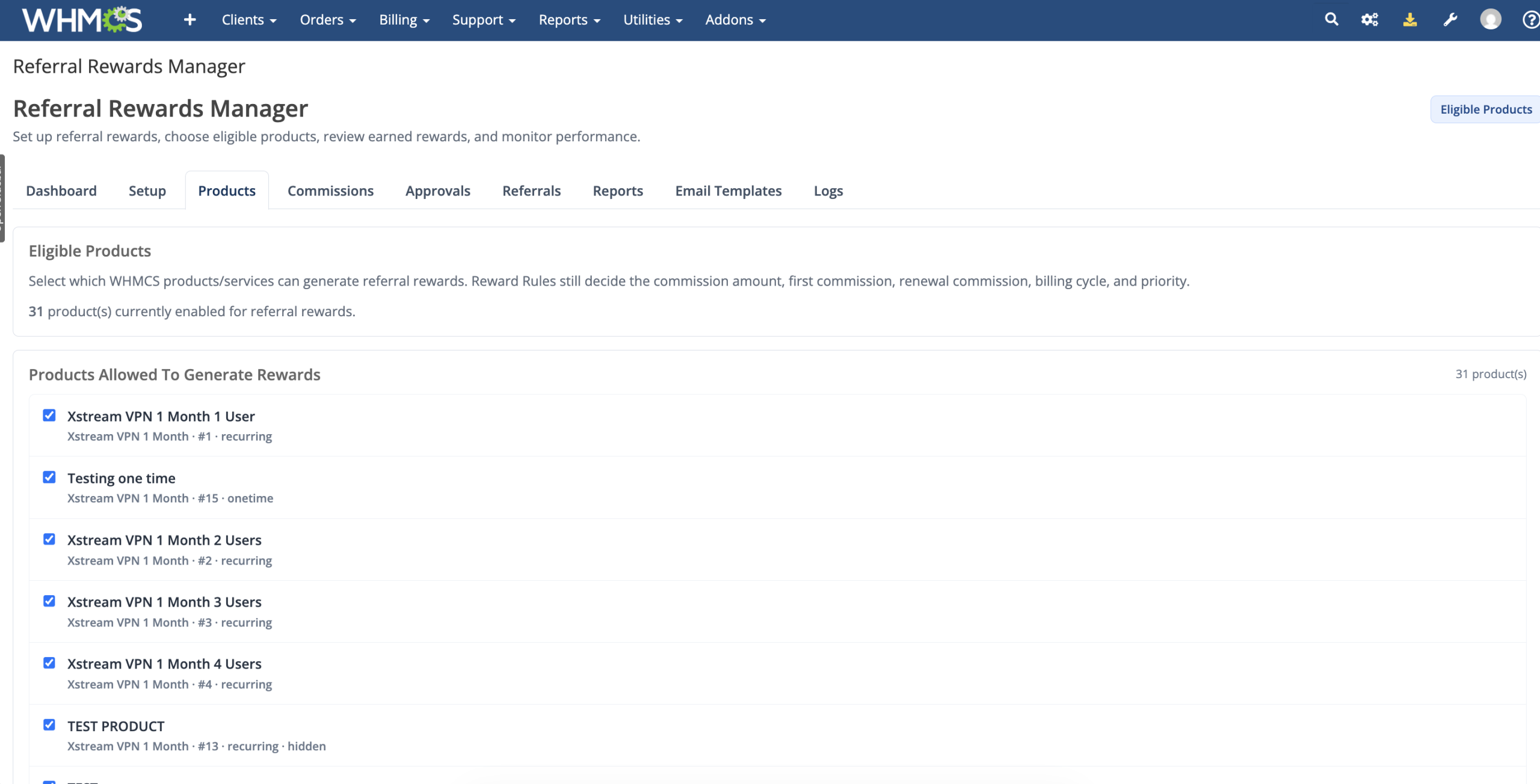The width and height of the screenshot is (1540, 784).
Task: Click the large bold Referral Rewards Manager heading
Action: point(161,109)
